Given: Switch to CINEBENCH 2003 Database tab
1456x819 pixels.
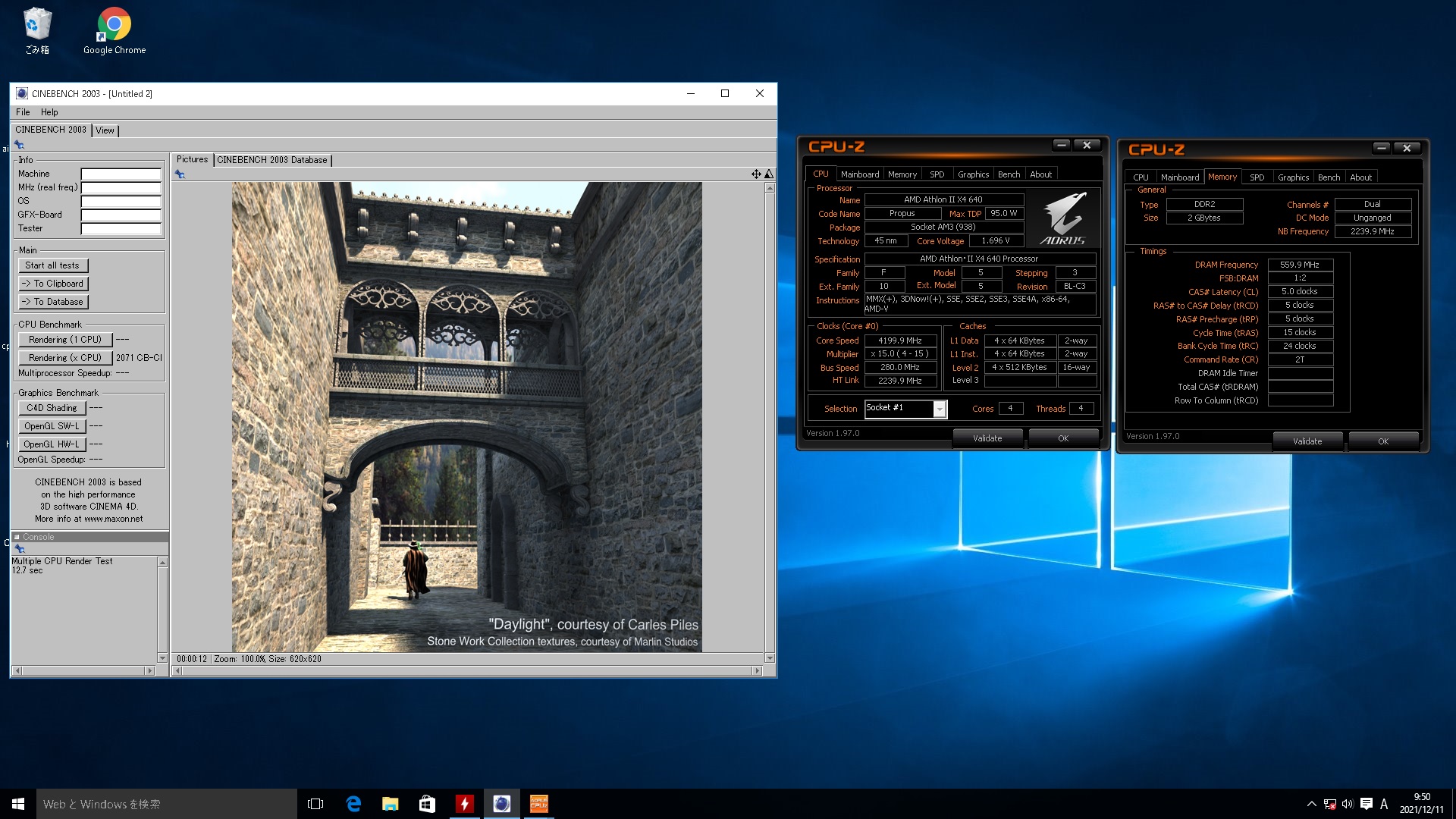Looking at the screenshot, I should click(x=272, y=160).
